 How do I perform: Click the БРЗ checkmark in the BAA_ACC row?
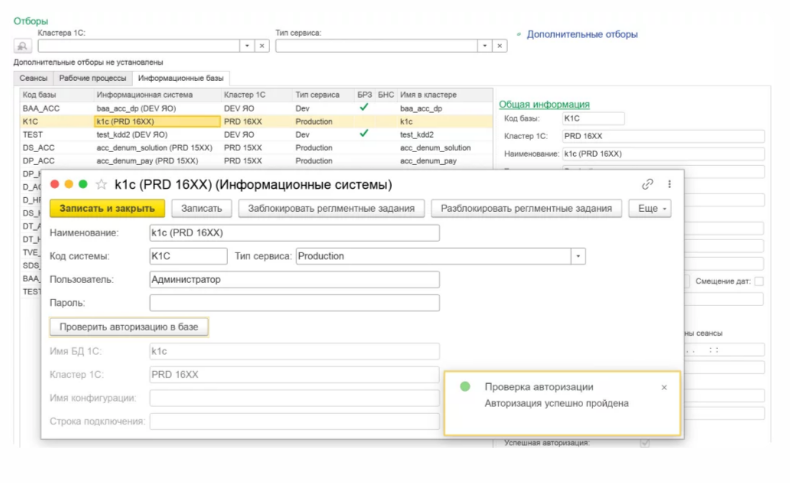pyautogui.click(x=364, y=106)
